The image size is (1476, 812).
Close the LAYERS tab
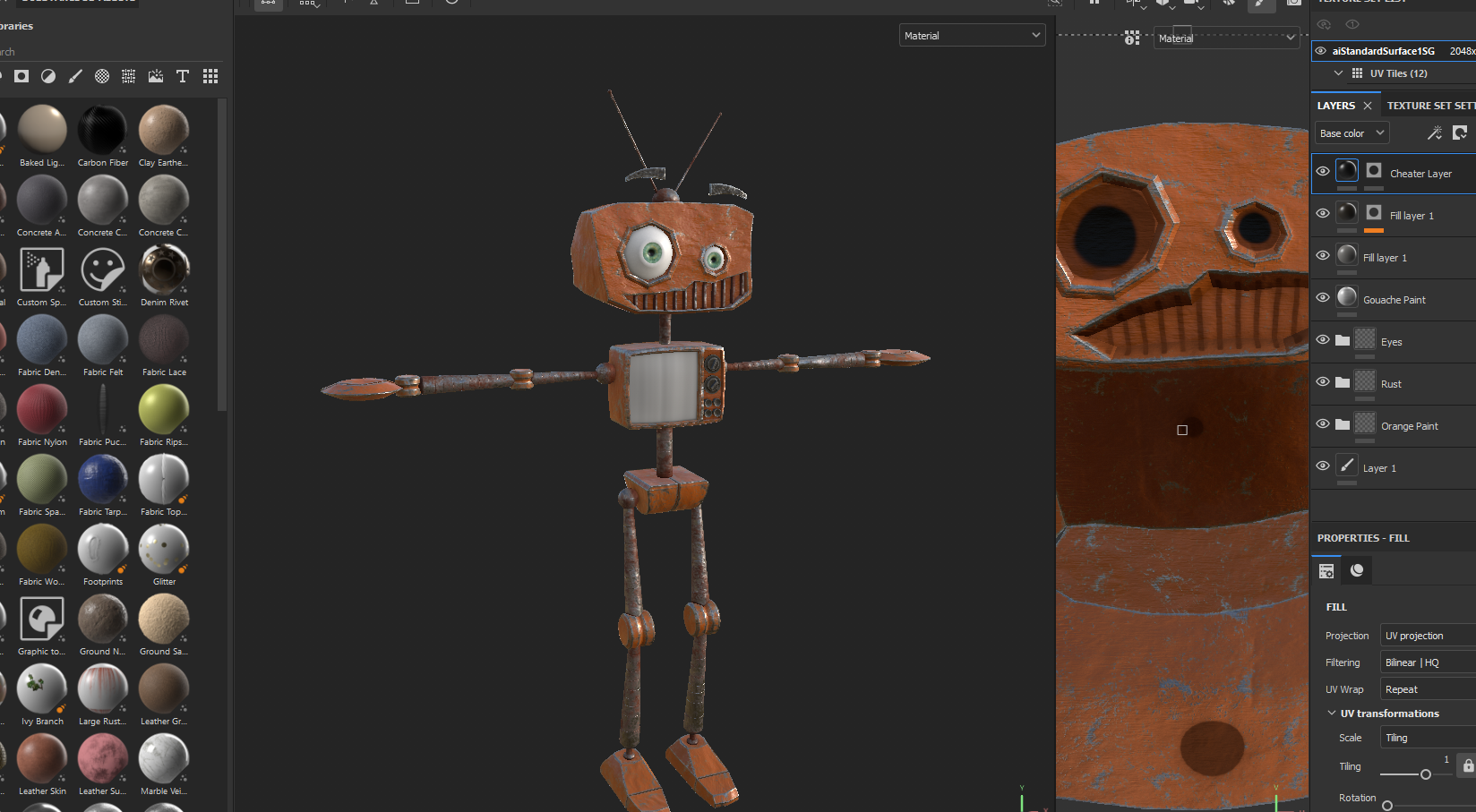(1368, 106)
